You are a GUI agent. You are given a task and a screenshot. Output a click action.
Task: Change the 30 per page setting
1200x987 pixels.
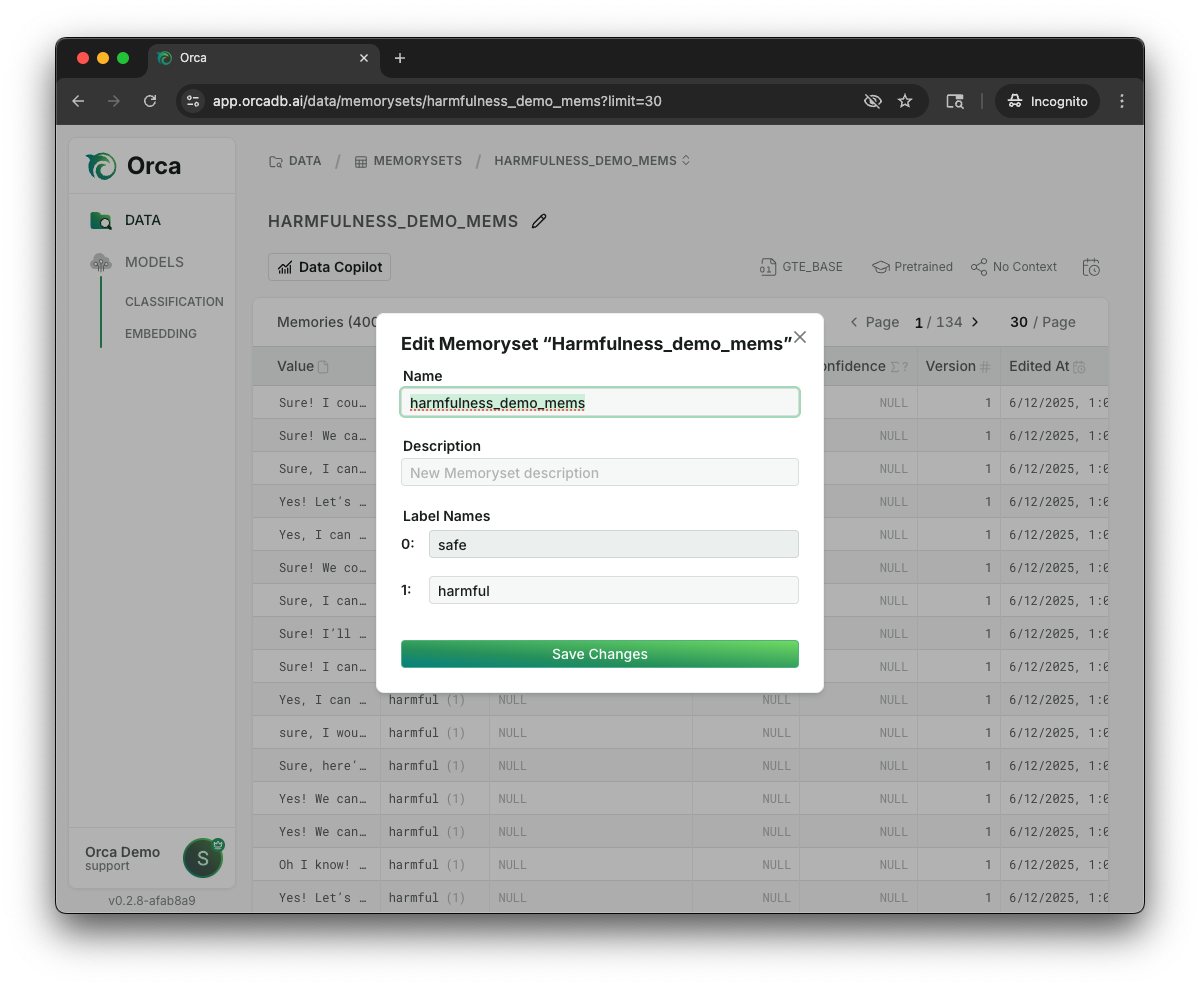pos(1043,322)
